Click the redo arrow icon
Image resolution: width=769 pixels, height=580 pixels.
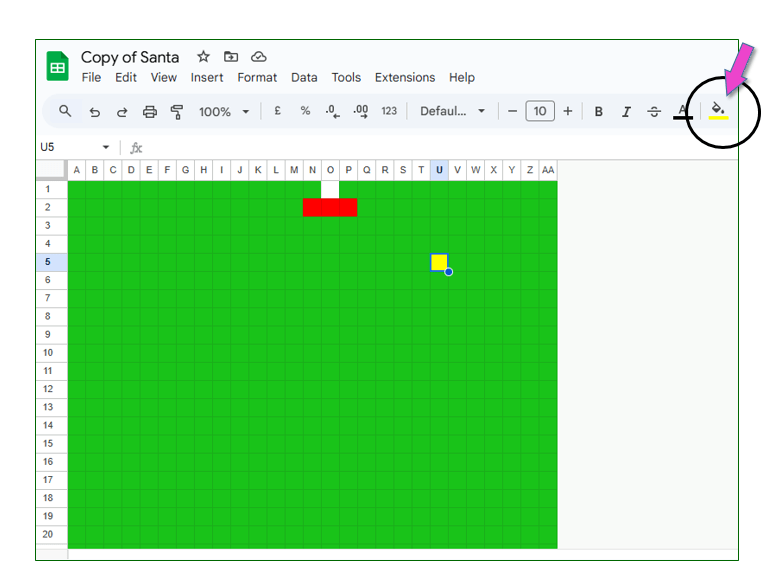pyautogui.click(x=122, y=112)
